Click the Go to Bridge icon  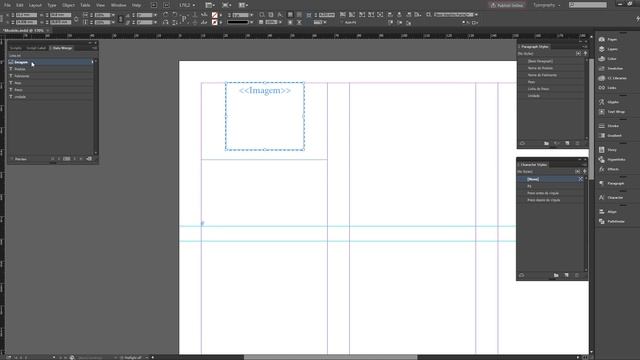click(x=154, y=5)
